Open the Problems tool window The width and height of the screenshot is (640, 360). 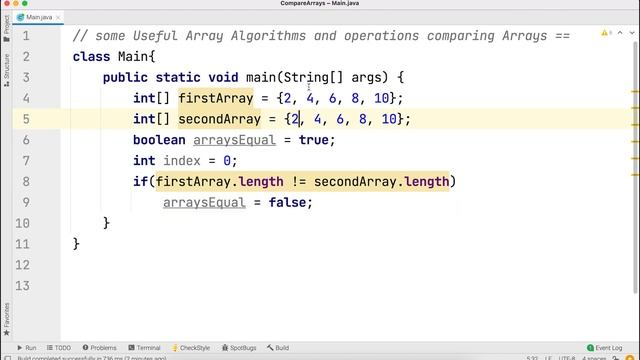click(x=100, y=348)
